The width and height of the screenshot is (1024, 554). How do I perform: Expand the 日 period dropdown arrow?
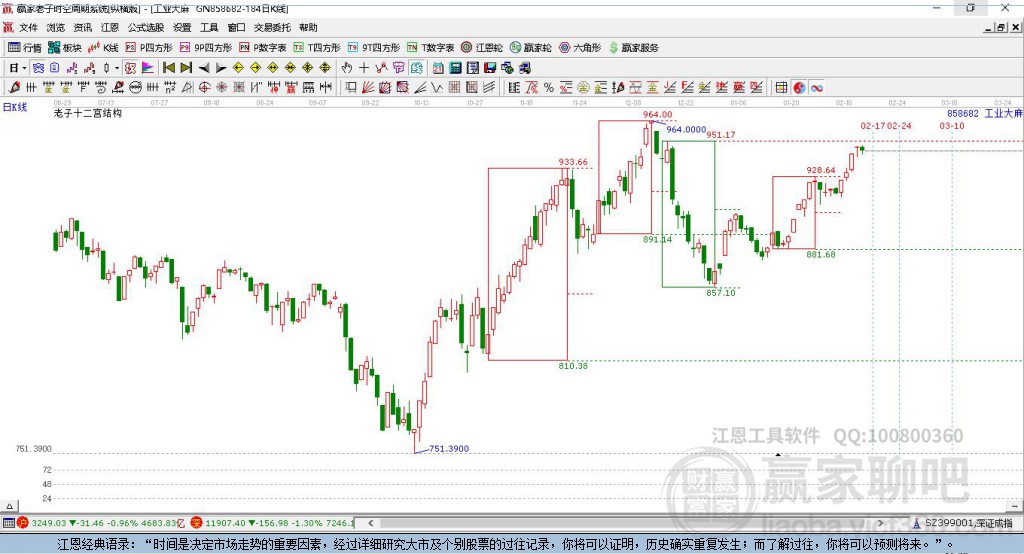(24, 68)
